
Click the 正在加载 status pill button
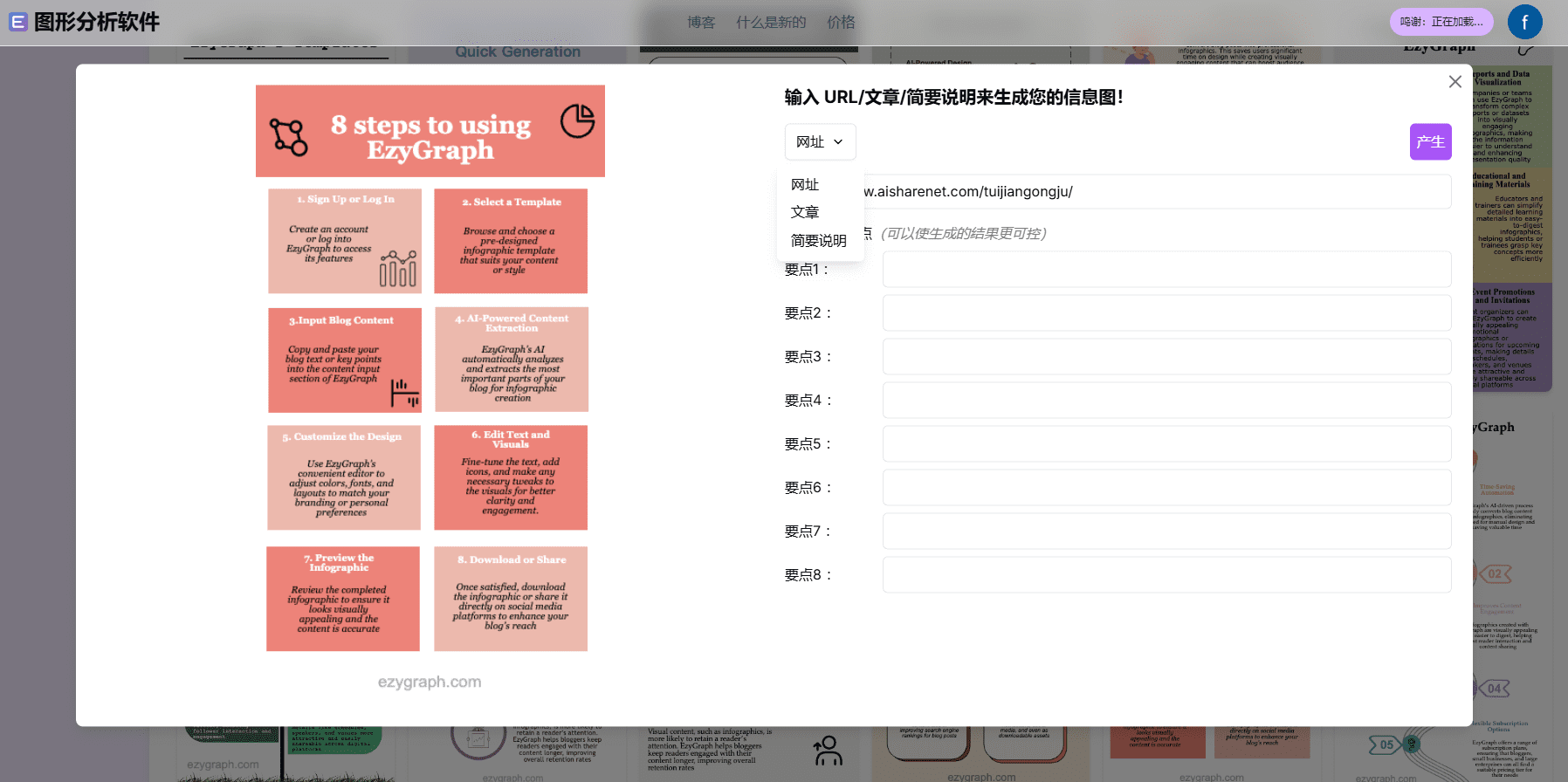tap(1441, 22)
